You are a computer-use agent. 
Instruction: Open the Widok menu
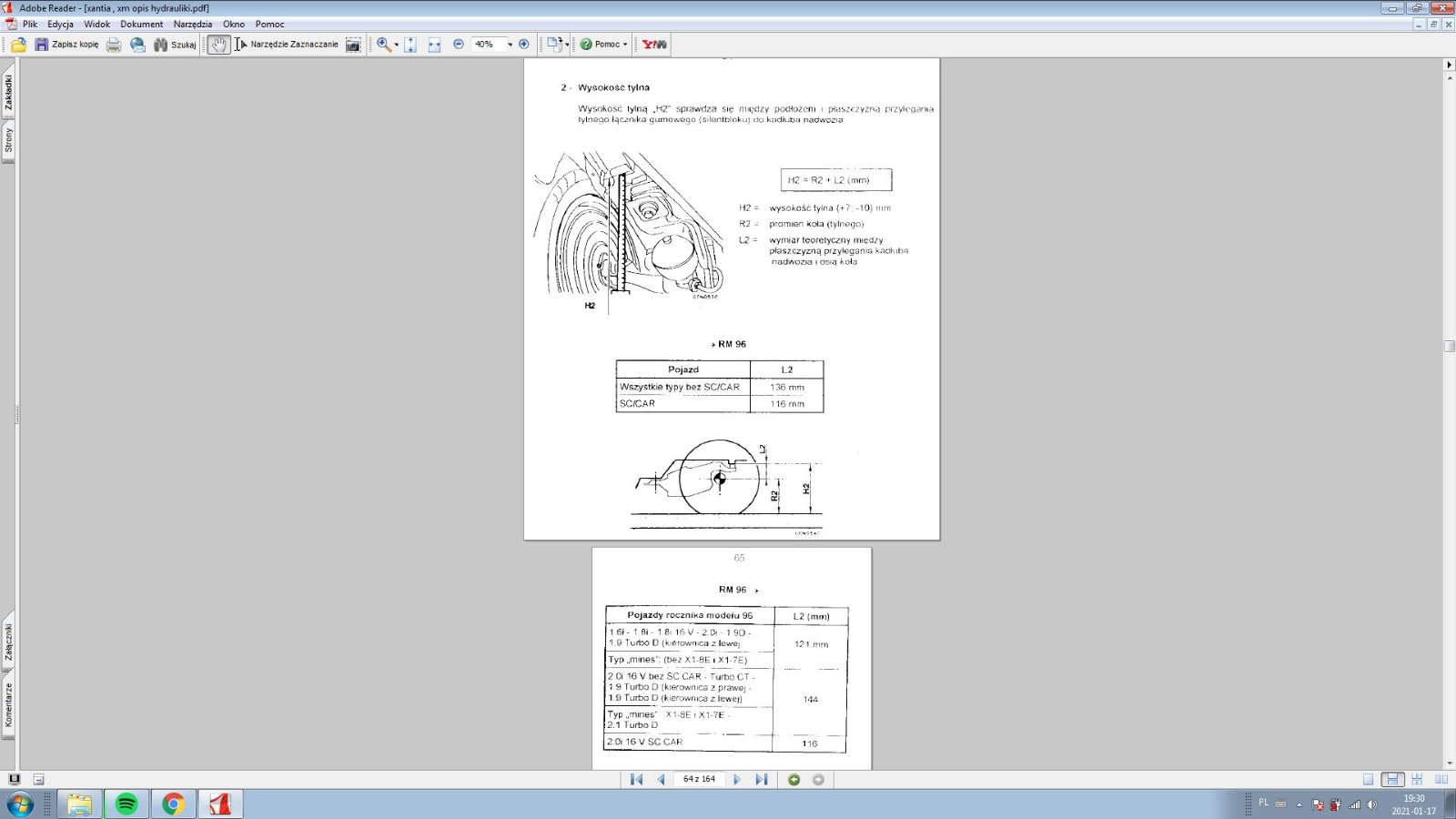96,25
